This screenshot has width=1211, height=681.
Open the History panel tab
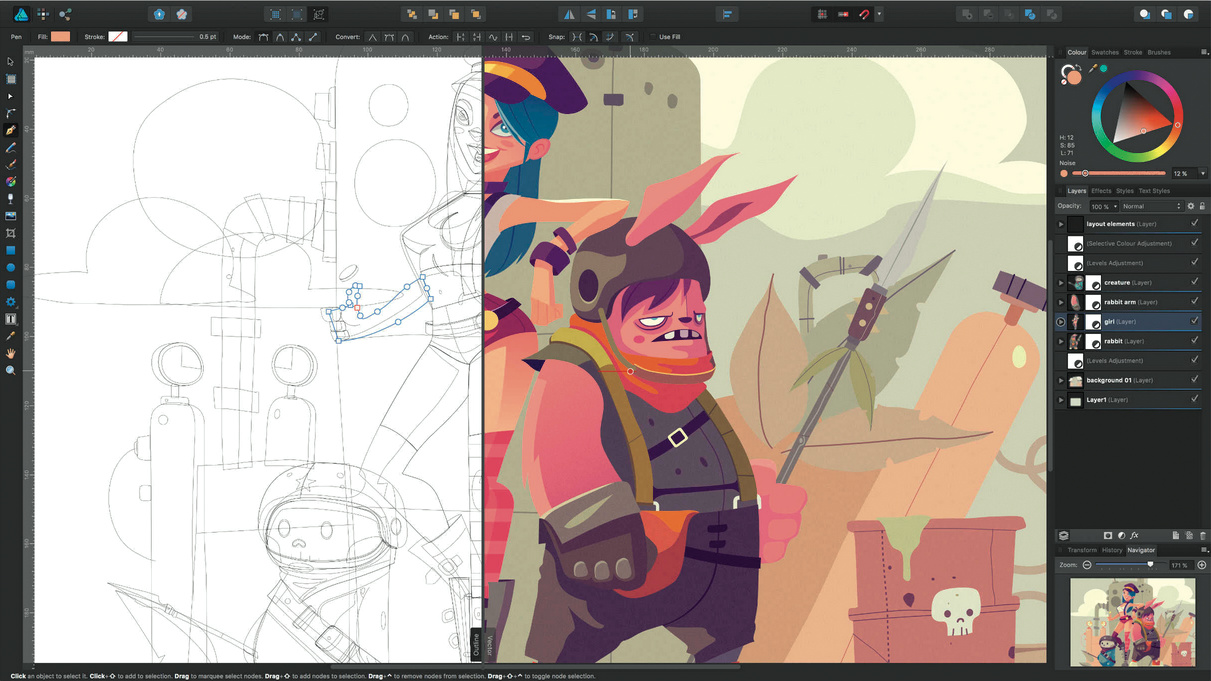(1111, 550)
